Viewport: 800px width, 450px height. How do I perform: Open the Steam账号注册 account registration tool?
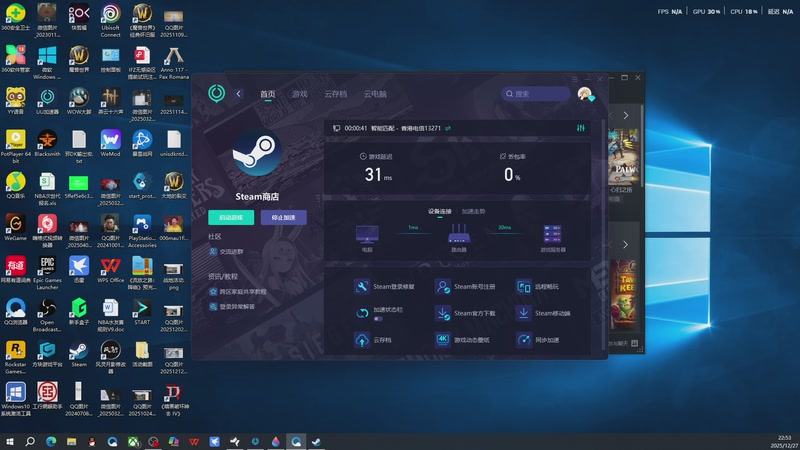[x=465, y=287]
